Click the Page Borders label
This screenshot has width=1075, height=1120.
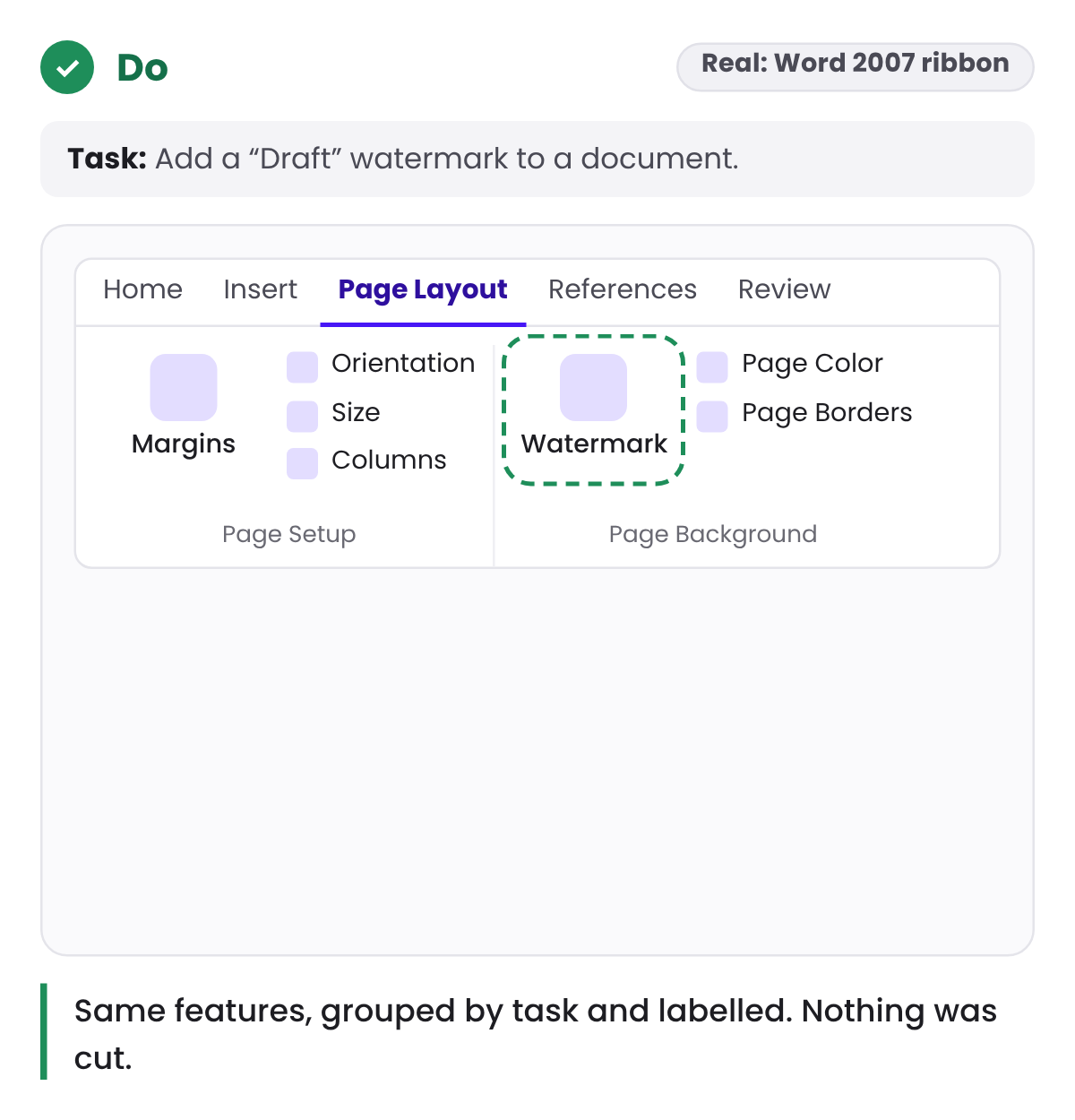(x=827, y=412)
